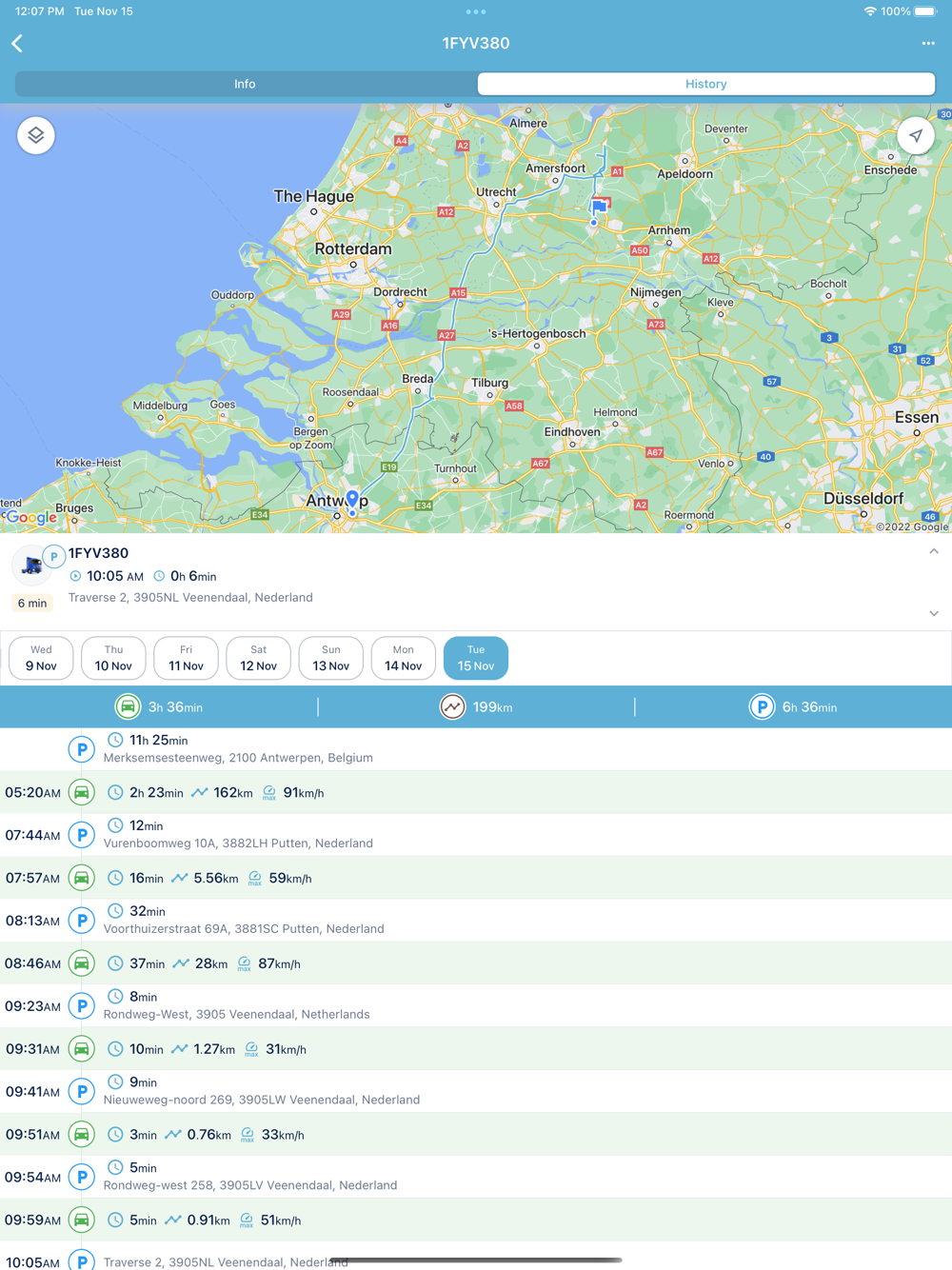Tap the 09:41AM parking icon

click(82, 1092)
